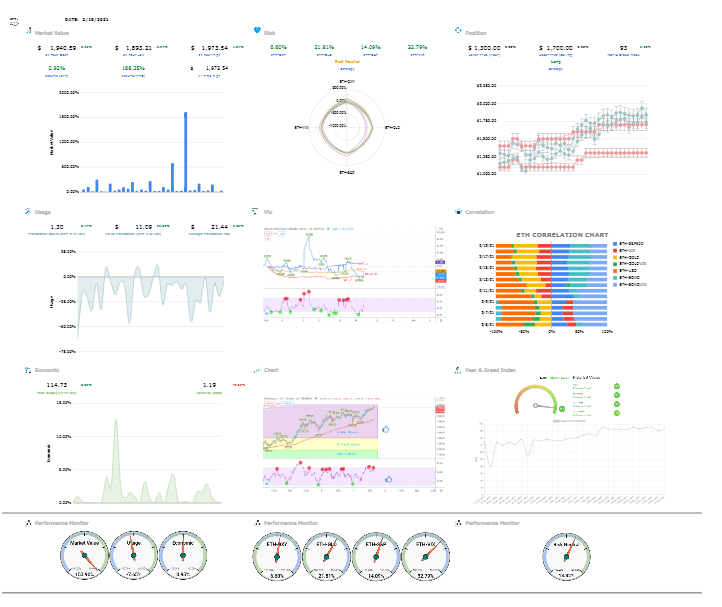Click the Economic gauge
The image size is (722, 607).
[183, 556]
